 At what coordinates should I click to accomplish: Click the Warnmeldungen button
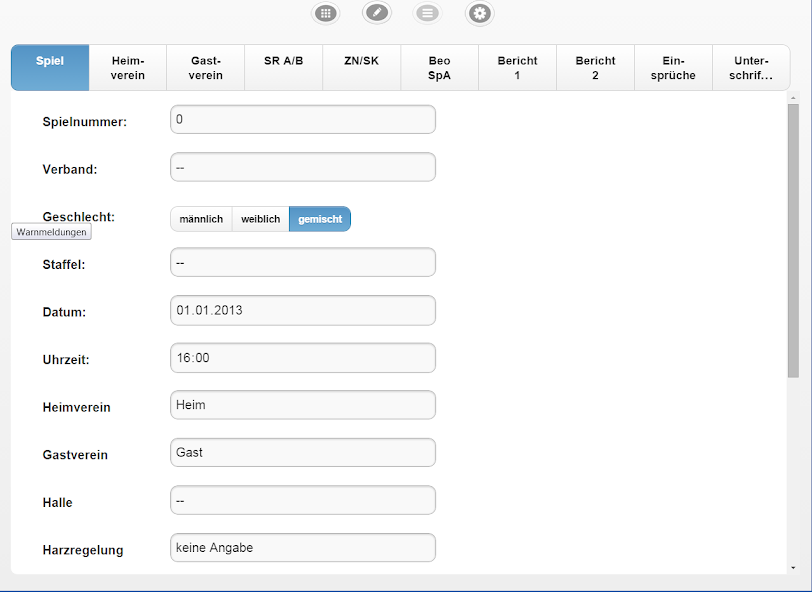click(x=52, y=232)
